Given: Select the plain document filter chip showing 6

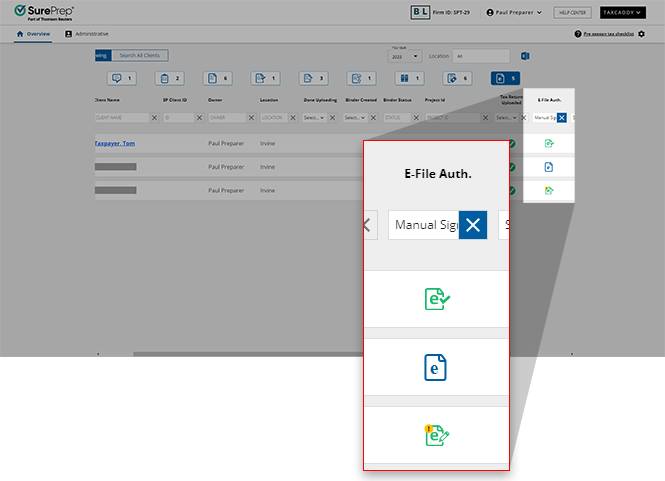Looking at the screenshot, I should click(x=218, y=78).
